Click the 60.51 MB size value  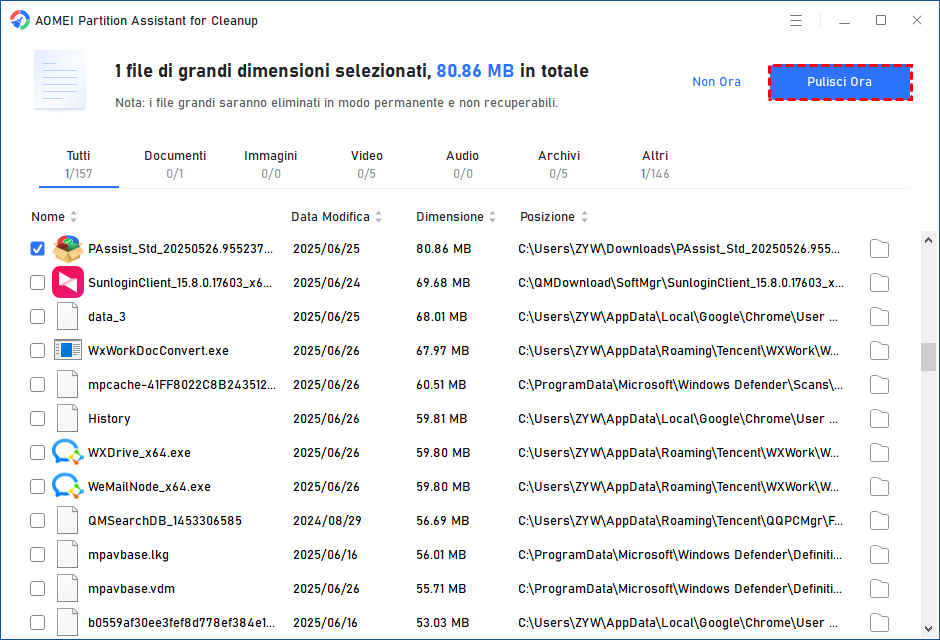click(x=441, y=385)
